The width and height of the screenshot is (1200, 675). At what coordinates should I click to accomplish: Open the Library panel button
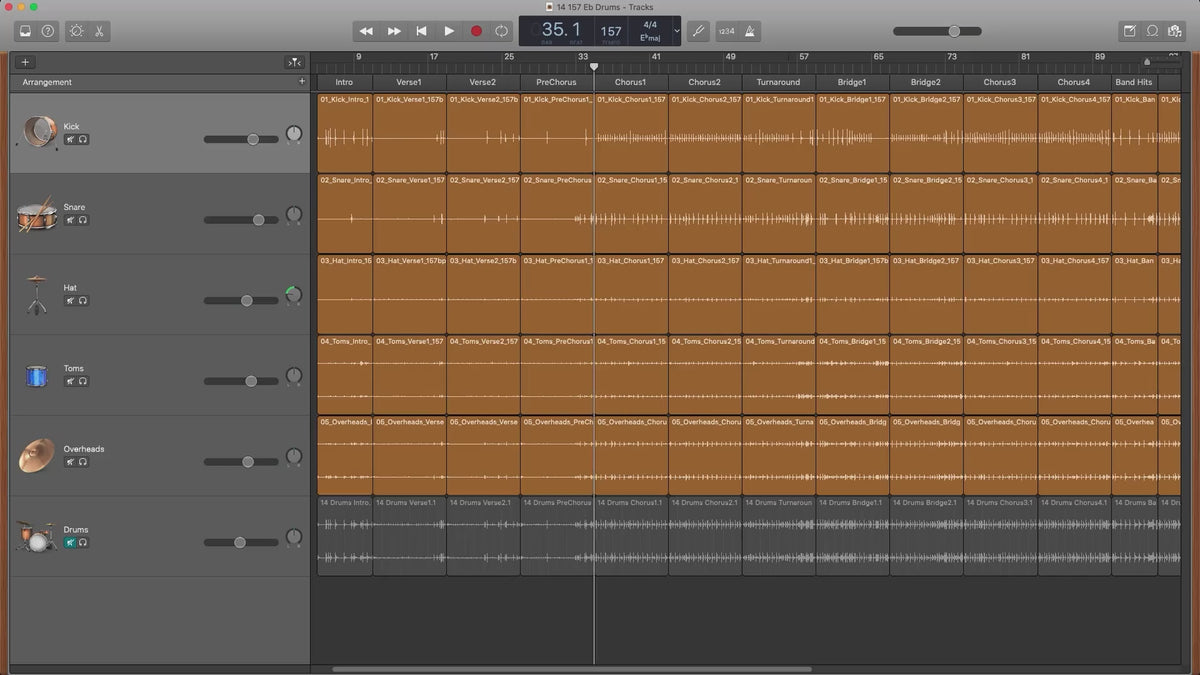coord(25,31)
